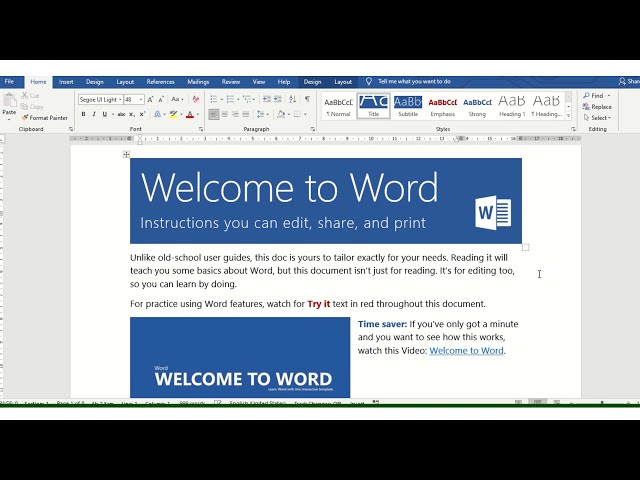Toggle Show/Hide paragraph marks

click(307, 99)
